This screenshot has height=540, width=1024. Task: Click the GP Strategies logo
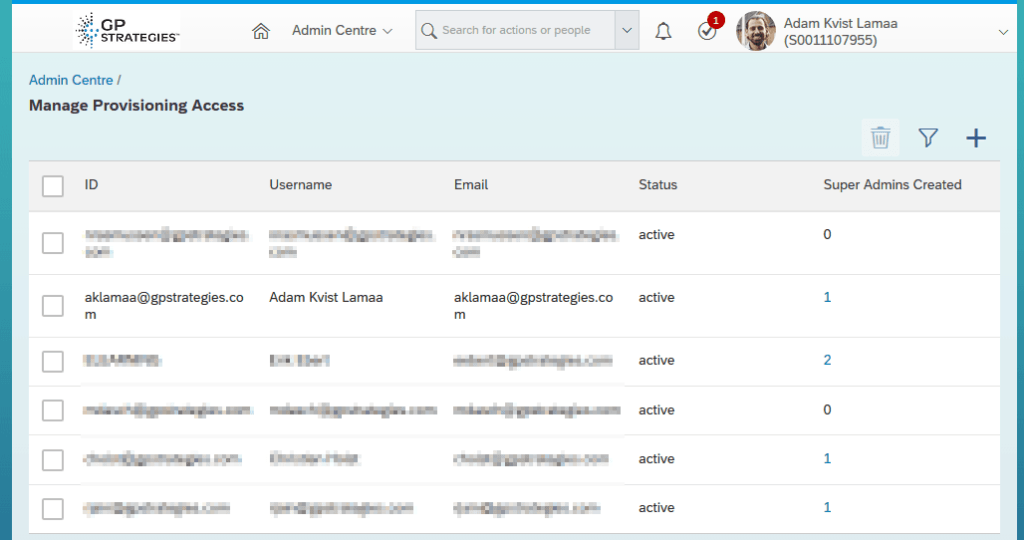click(127, 31)
